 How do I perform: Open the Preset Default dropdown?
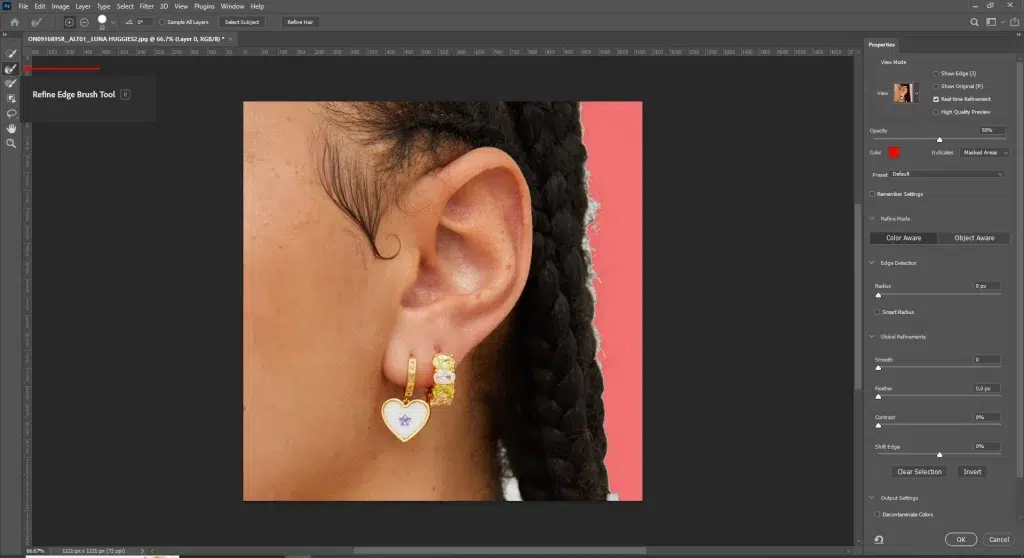(x=947, y=174)
